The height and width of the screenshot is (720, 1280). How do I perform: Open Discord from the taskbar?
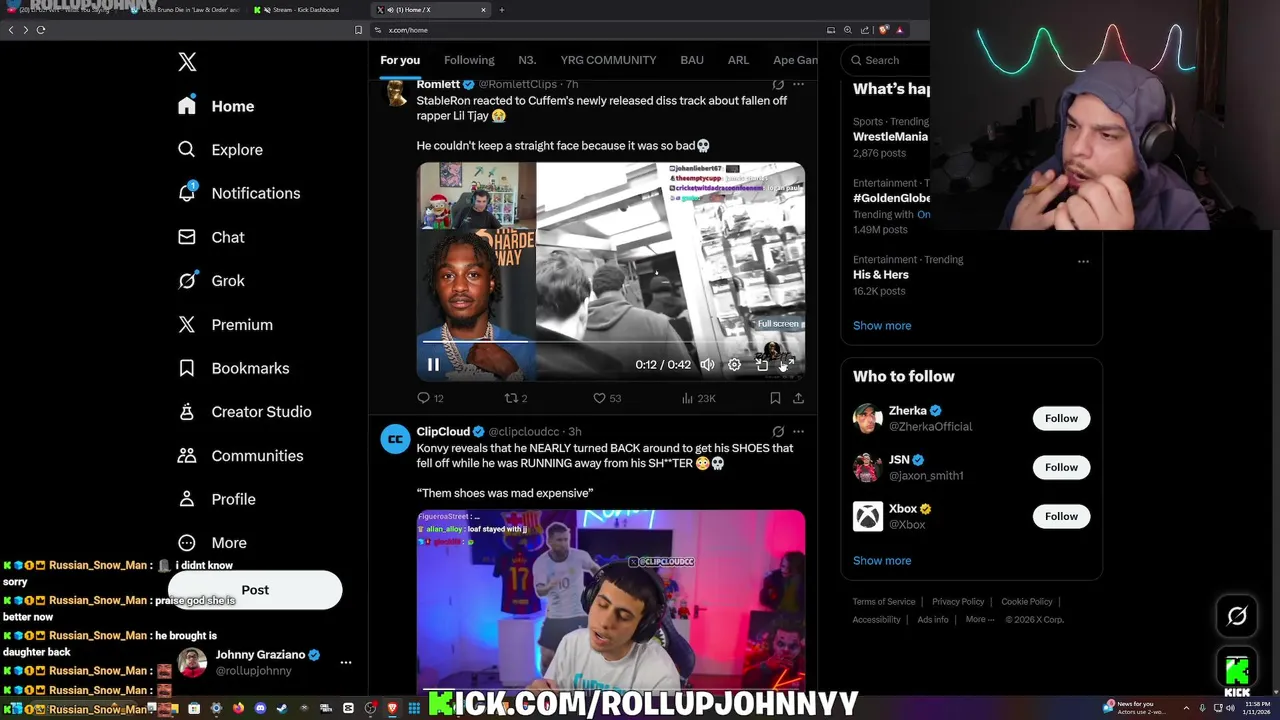260,708
